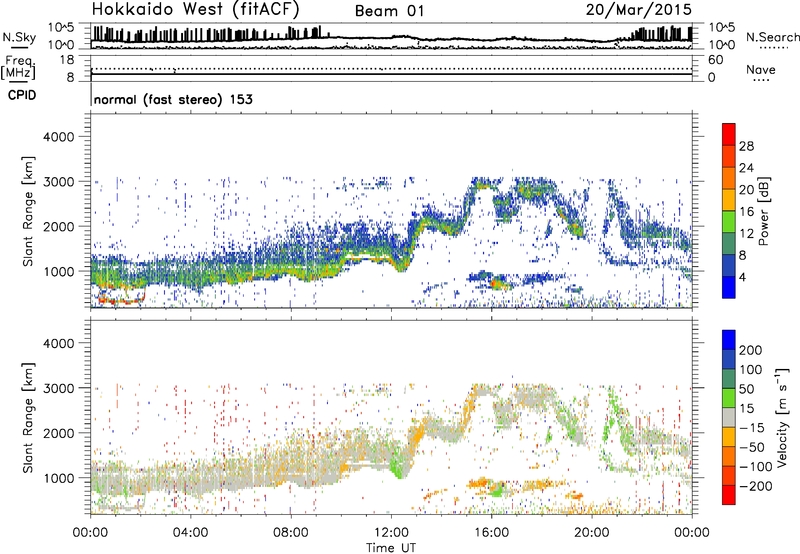The width and height of the screenshot is (800, 554).
Task: Click the green velocity patch near 12:00, 1000 km
Action: [x=396, y=466]
